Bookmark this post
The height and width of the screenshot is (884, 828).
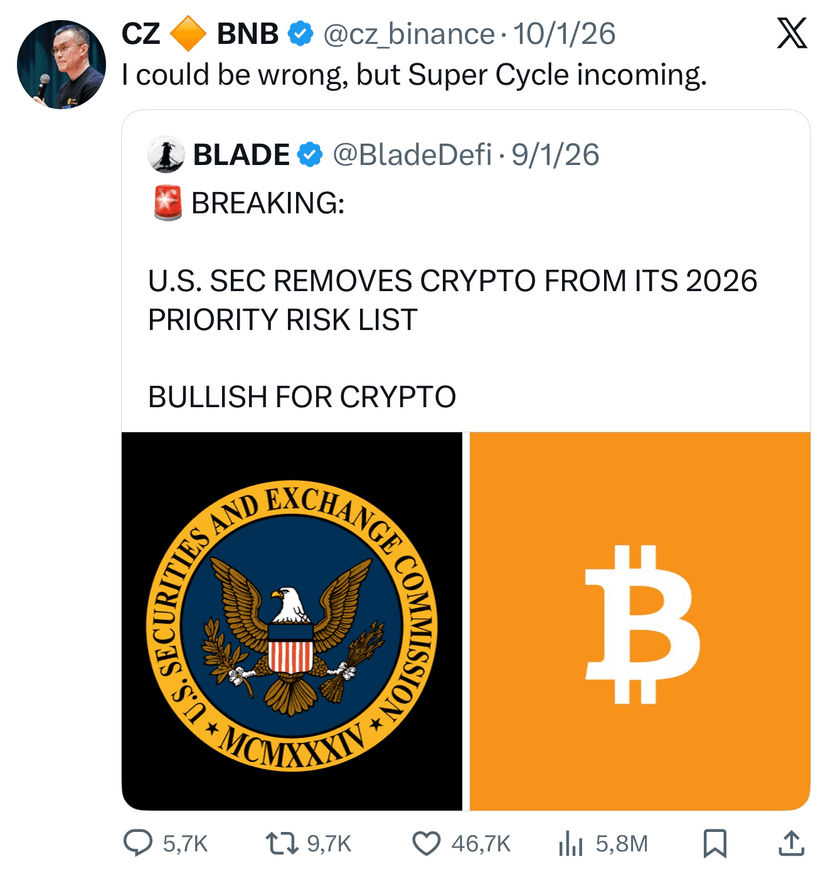[x=714, y=844]
